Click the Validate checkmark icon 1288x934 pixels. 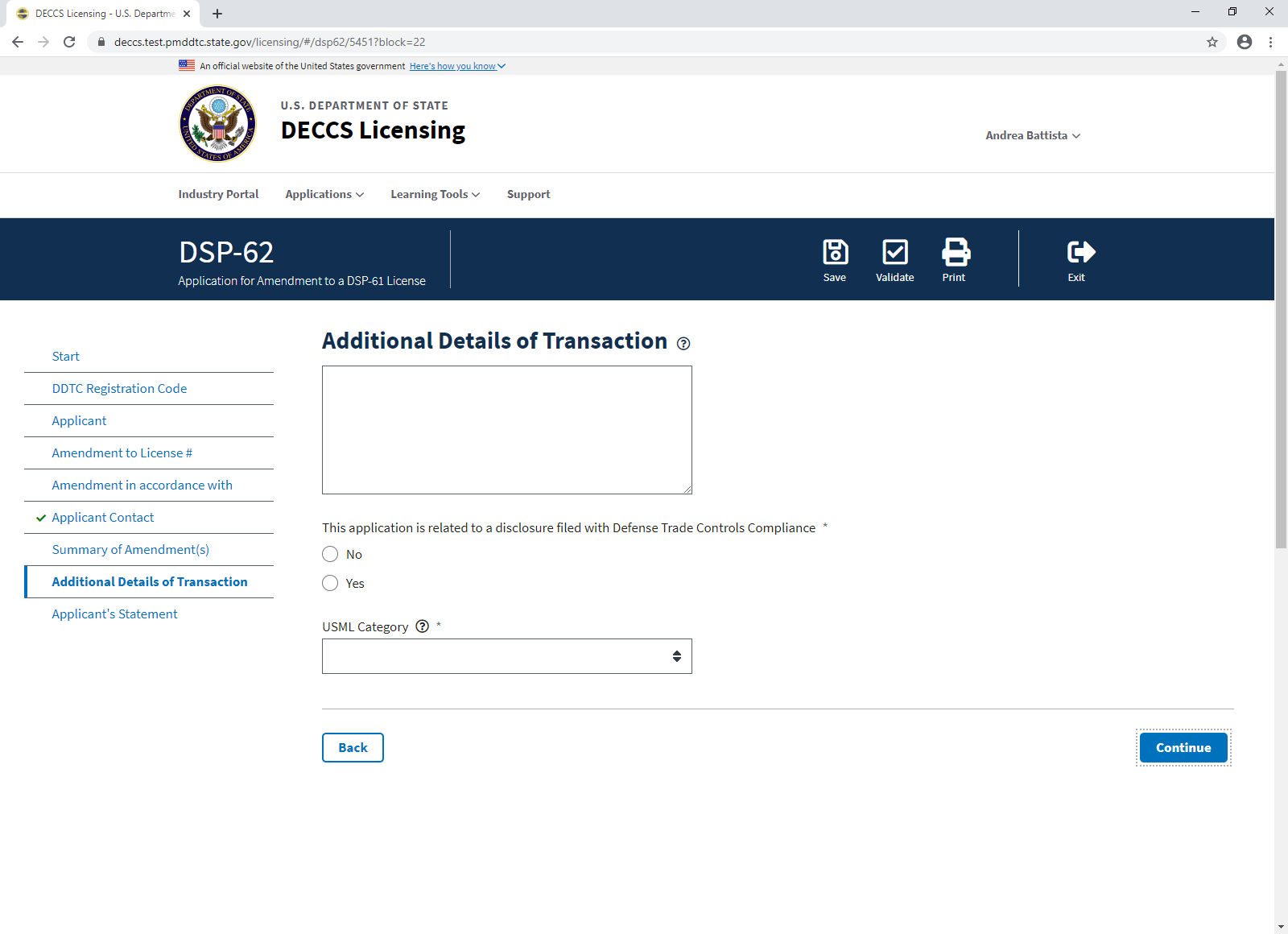pos(894,253)
